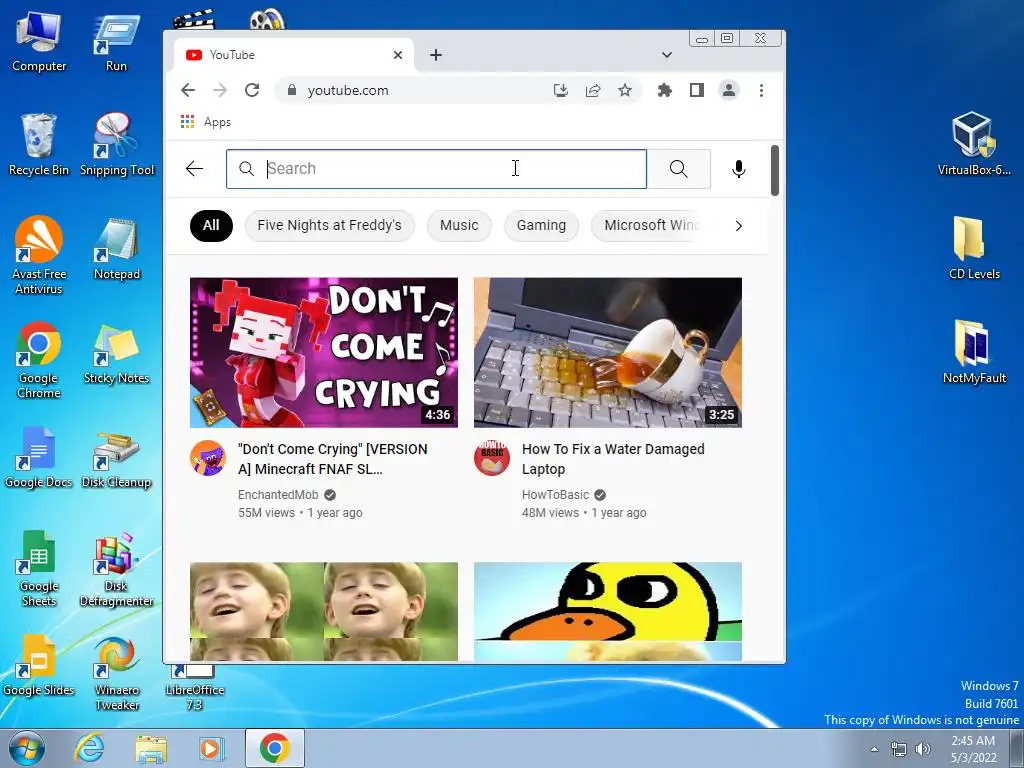Image resolution: width=1024 pixels, height=768 pixels.
Task: Toggle Chrome side panel
Action: (697, 90)
